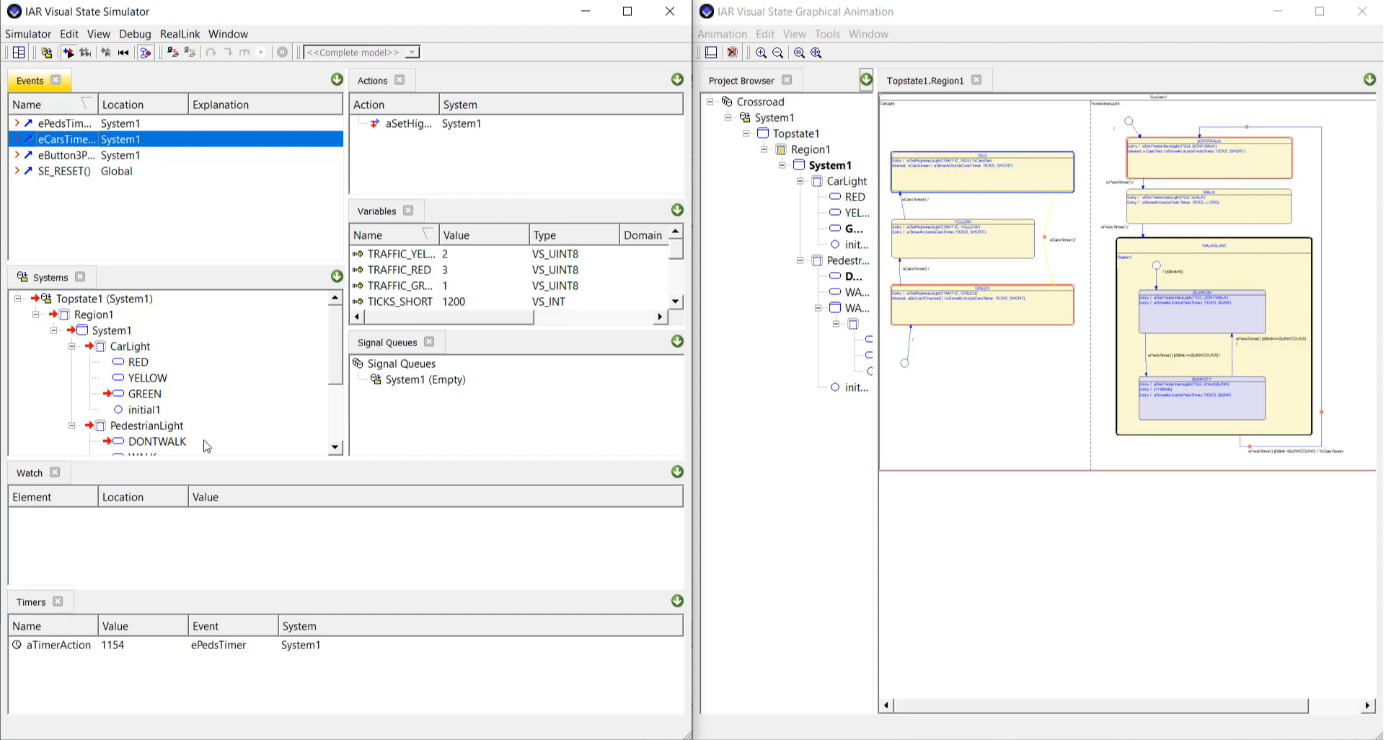Expand the SE_RESET() event row arrow

17,171
